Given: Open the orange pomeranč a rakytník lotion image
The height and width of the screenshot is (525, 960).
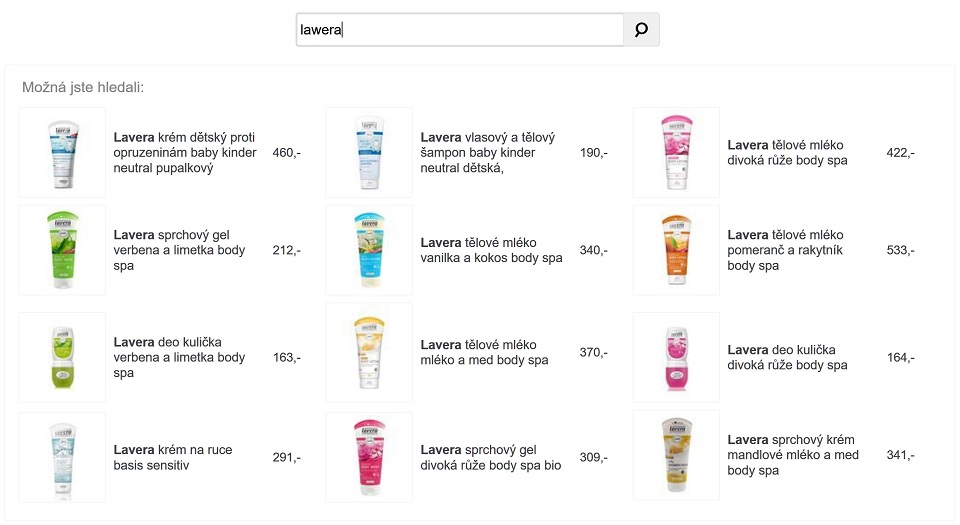Looking at the screenshot, I should coord(676,250).
